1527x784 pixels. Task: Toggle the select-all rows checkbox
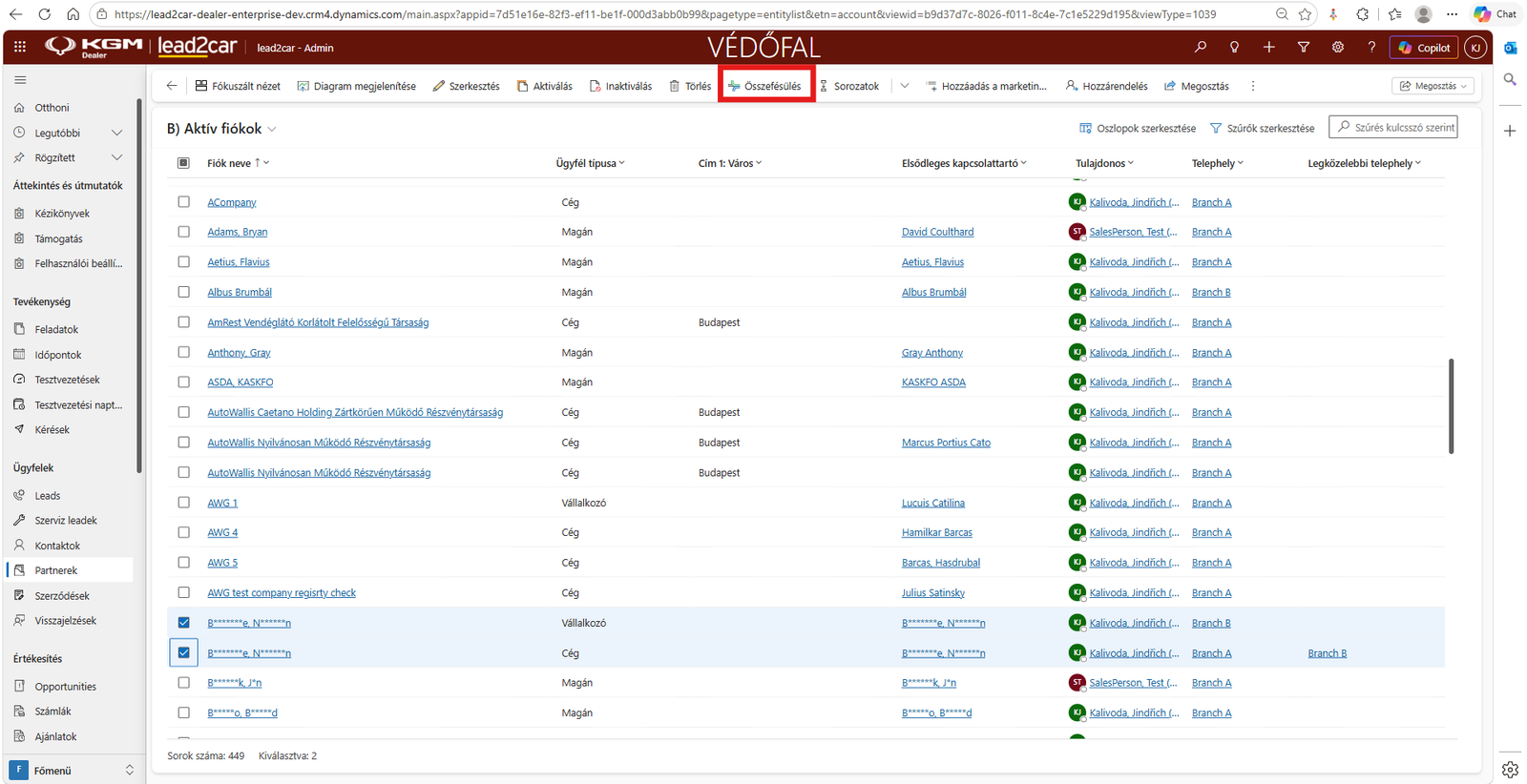click(x=183, y=163)
